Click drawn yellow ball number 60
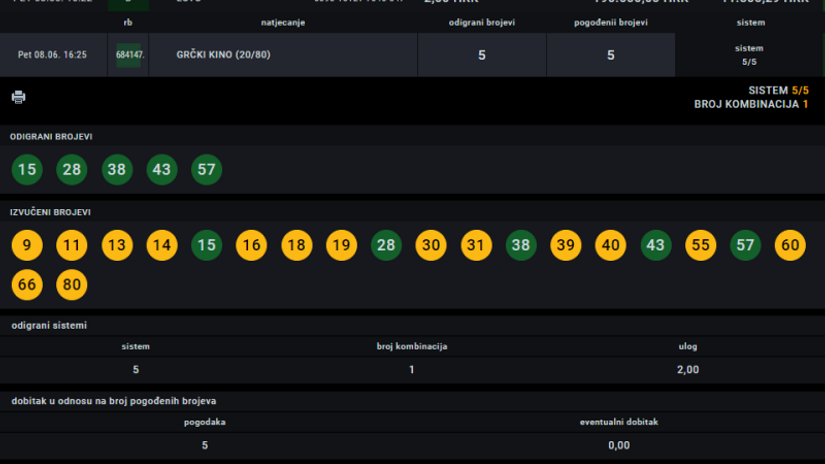This screenshot has height=464, width=825. (x=790, y=245)
